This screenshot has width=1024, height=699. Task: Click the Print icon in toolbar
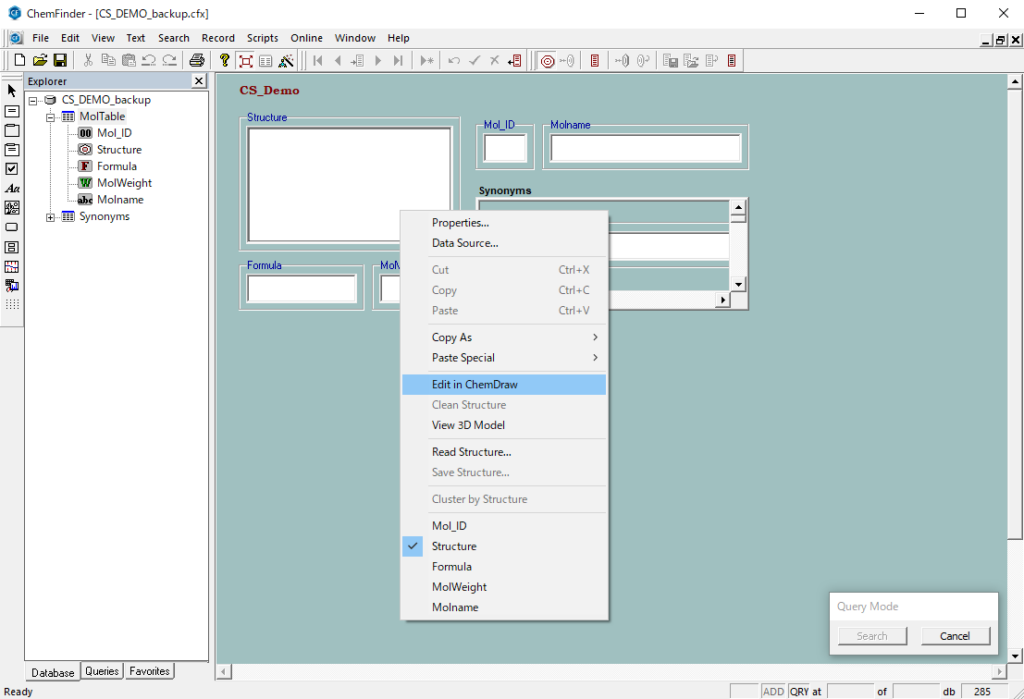pyautogui.click(x=197, y=61)
